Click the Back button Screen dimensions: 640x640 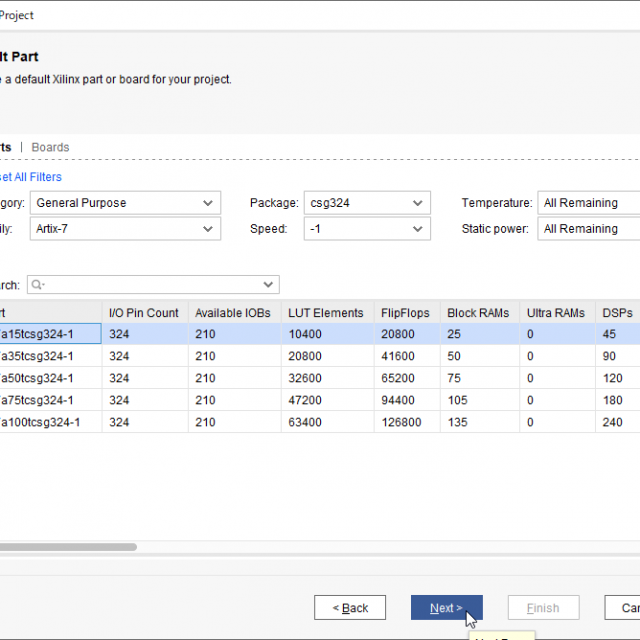(x=349, y=608)
